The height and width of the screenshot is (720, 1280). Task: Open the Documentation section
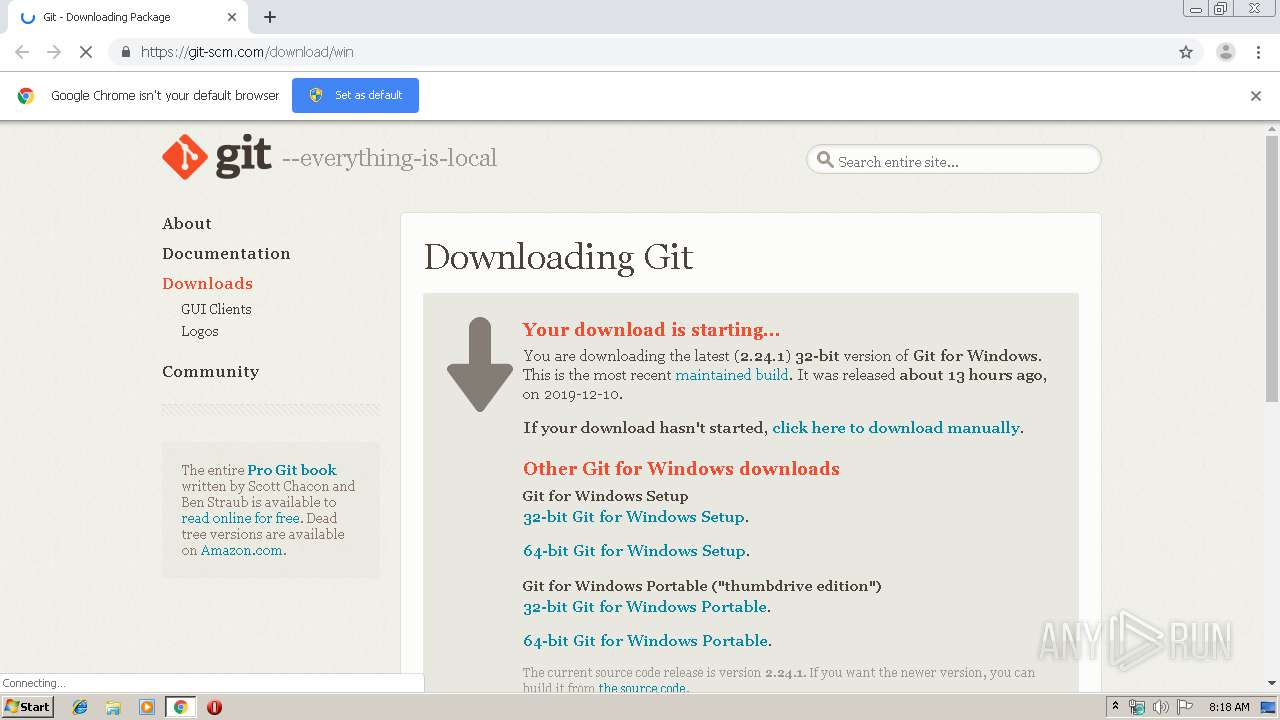226,253
